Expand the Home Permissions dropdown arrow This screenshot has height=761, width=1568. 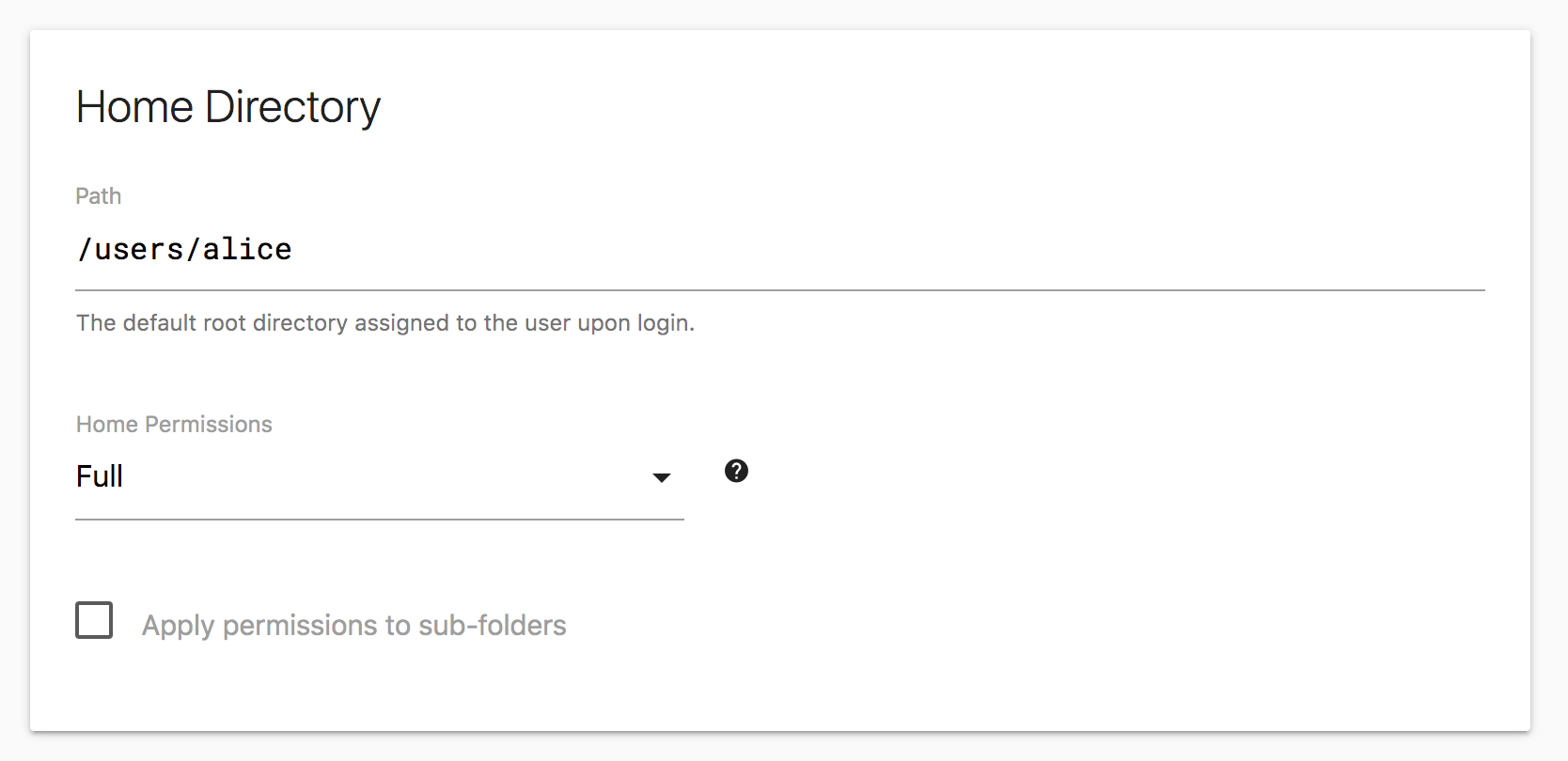[662, 477]
